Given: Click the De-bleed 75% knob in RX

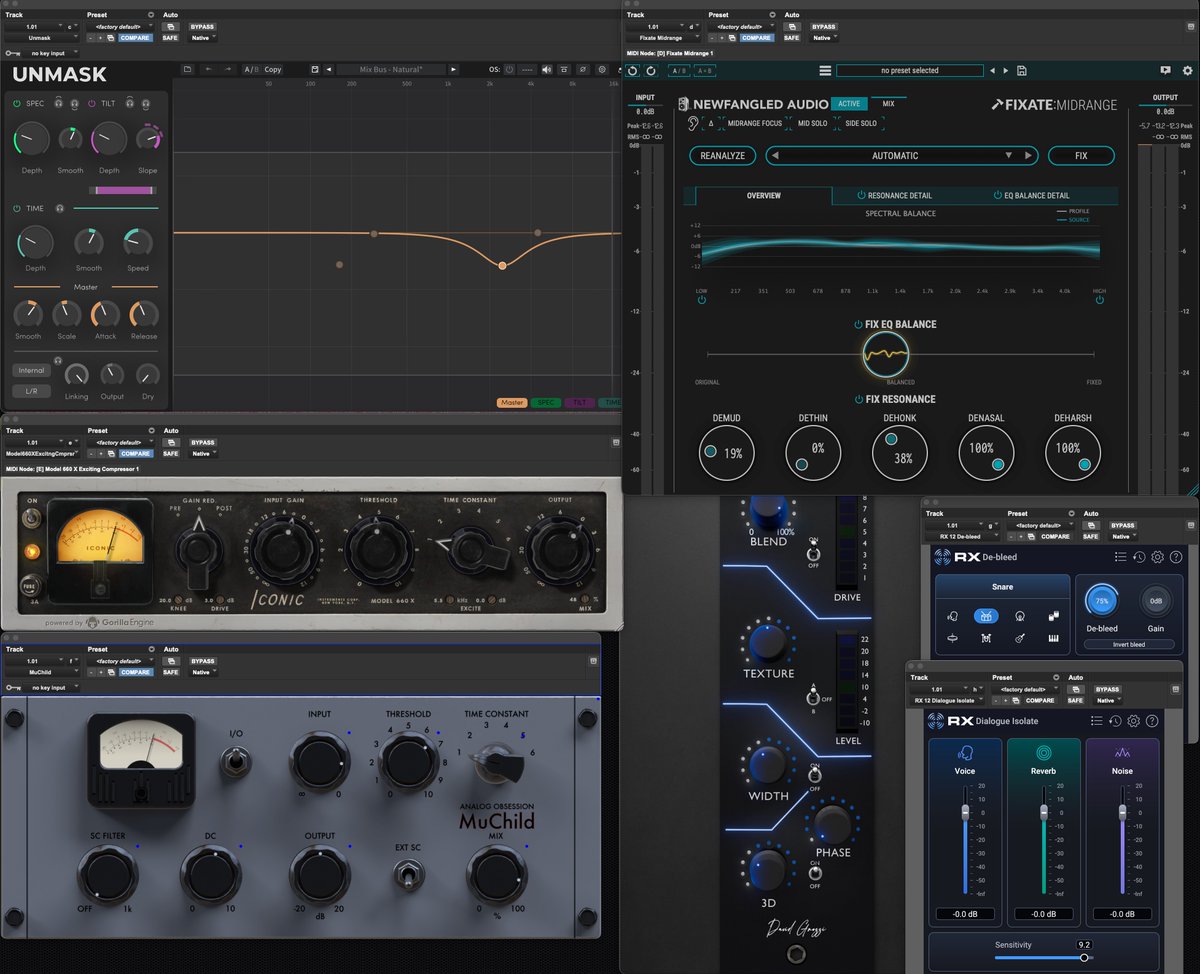Looking at the screenshot, I should tap(1102, 602).
